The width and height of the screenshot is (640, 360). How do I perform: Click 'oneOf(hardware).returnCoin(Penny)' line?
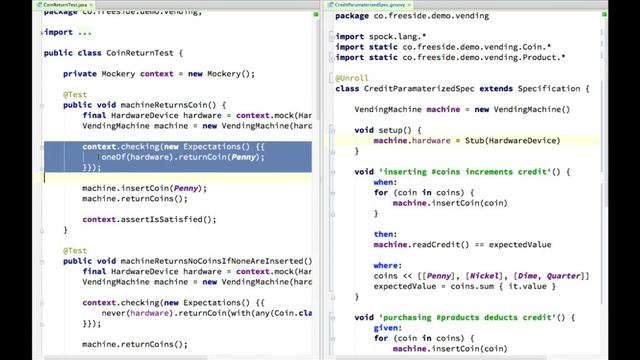[183, 157]
